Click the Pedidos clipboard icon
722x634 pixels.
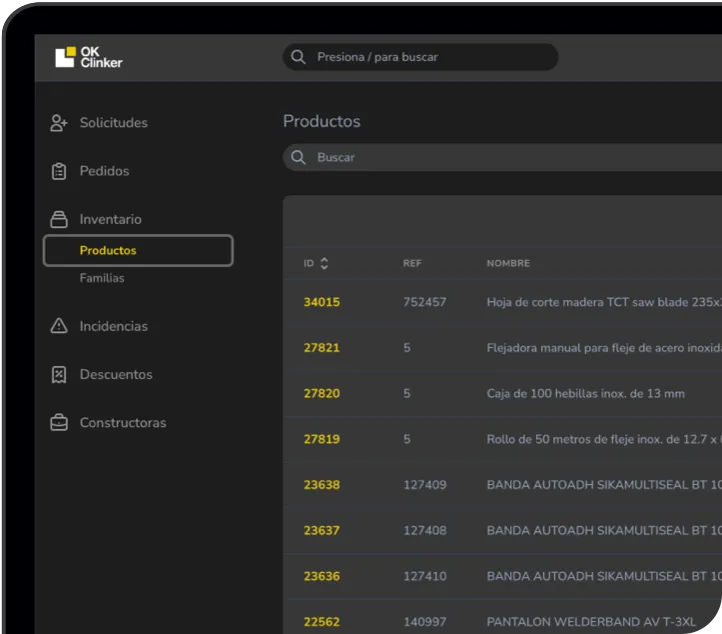[x=59, y=171]
